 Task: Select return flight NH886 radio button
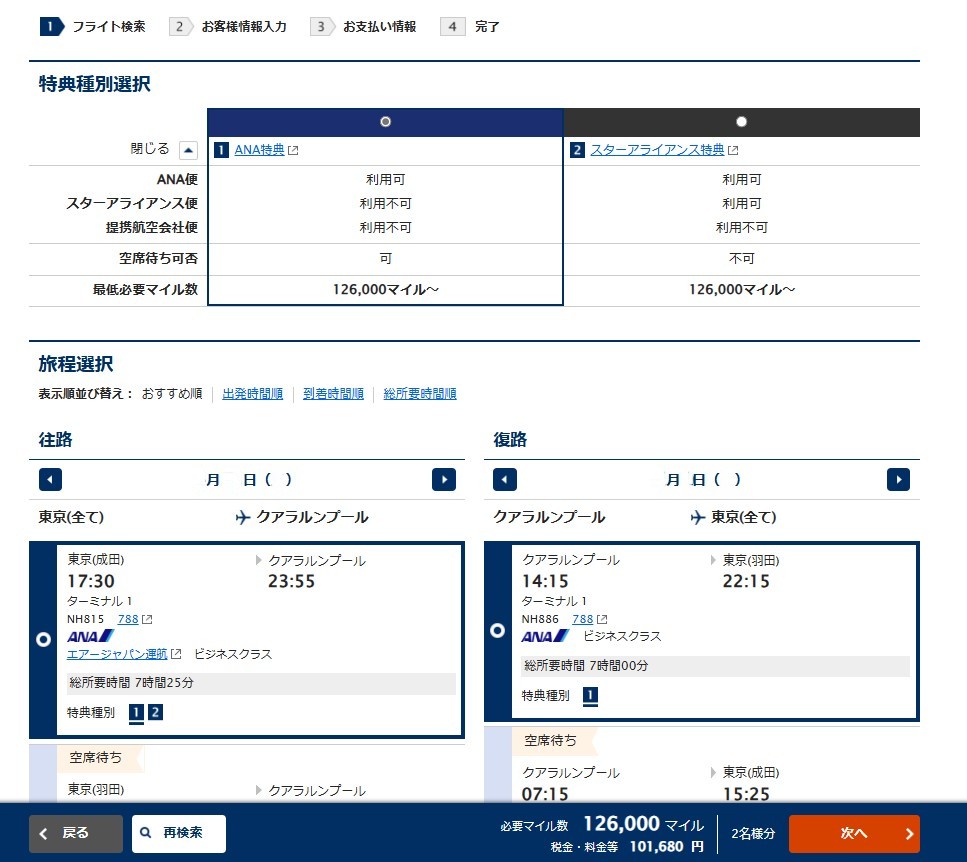coord(498,630)
